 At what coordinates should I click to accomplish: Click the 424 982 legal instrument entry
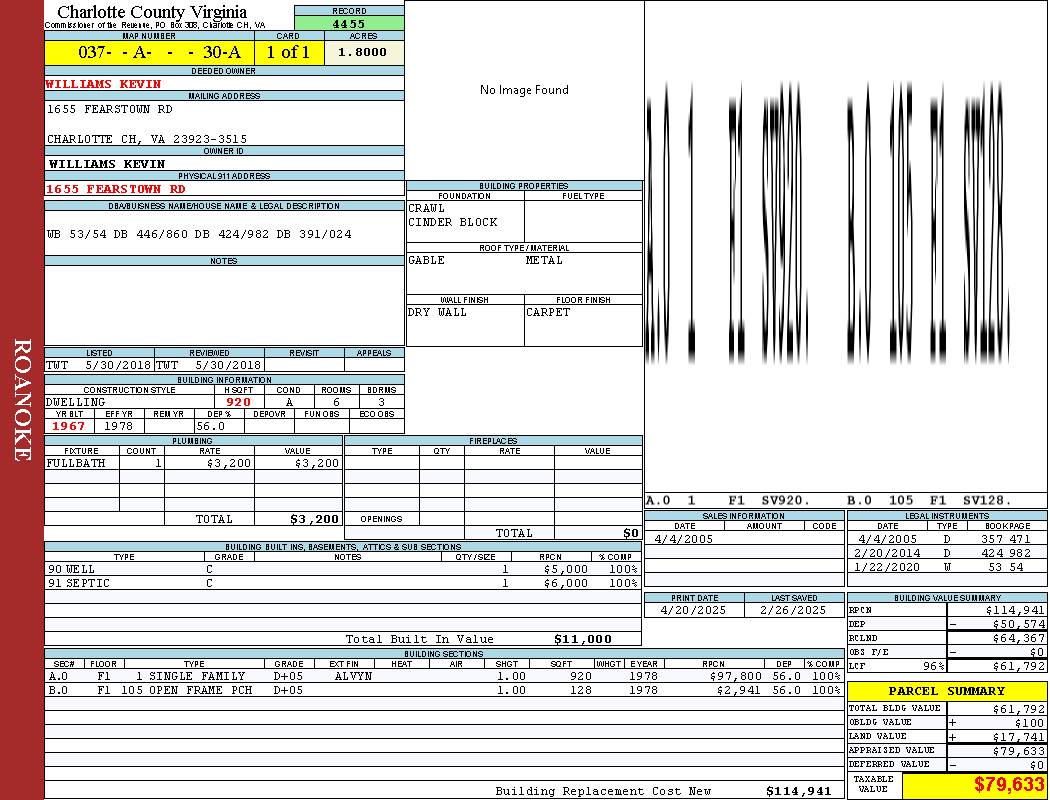point(1005,553)
